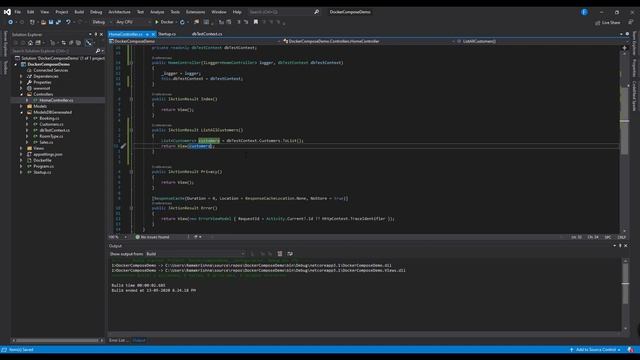The width and height of the screenshot is (640, 360).
Task: Click the notifications icon in status bar
Action: [631, 350]
